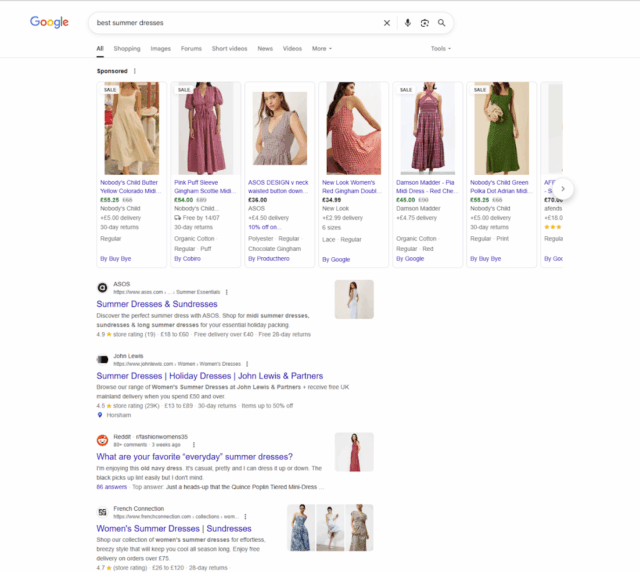Open Summer Dresses & Sundresses ASOS result
This screenshot has height=573, width=640.
(x=157, y=304)
